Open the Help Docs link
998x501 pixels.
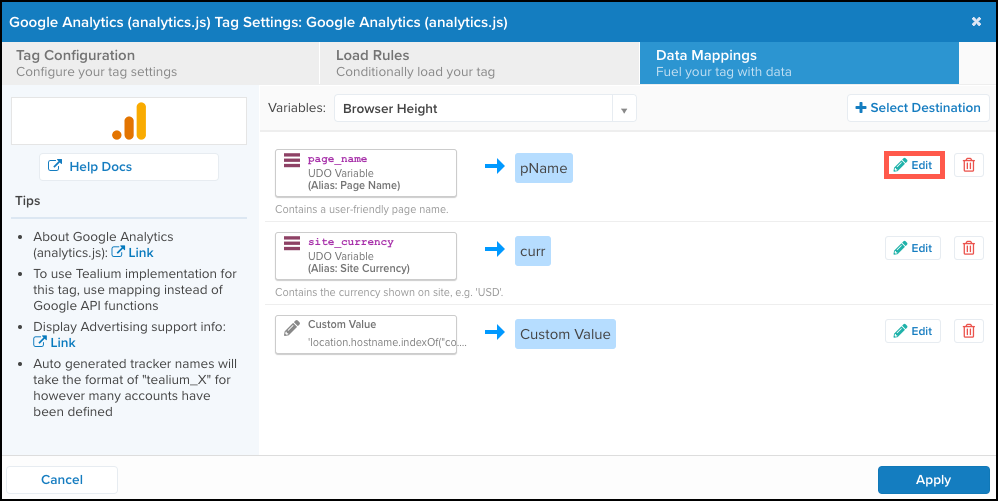[x=129, y=167]
